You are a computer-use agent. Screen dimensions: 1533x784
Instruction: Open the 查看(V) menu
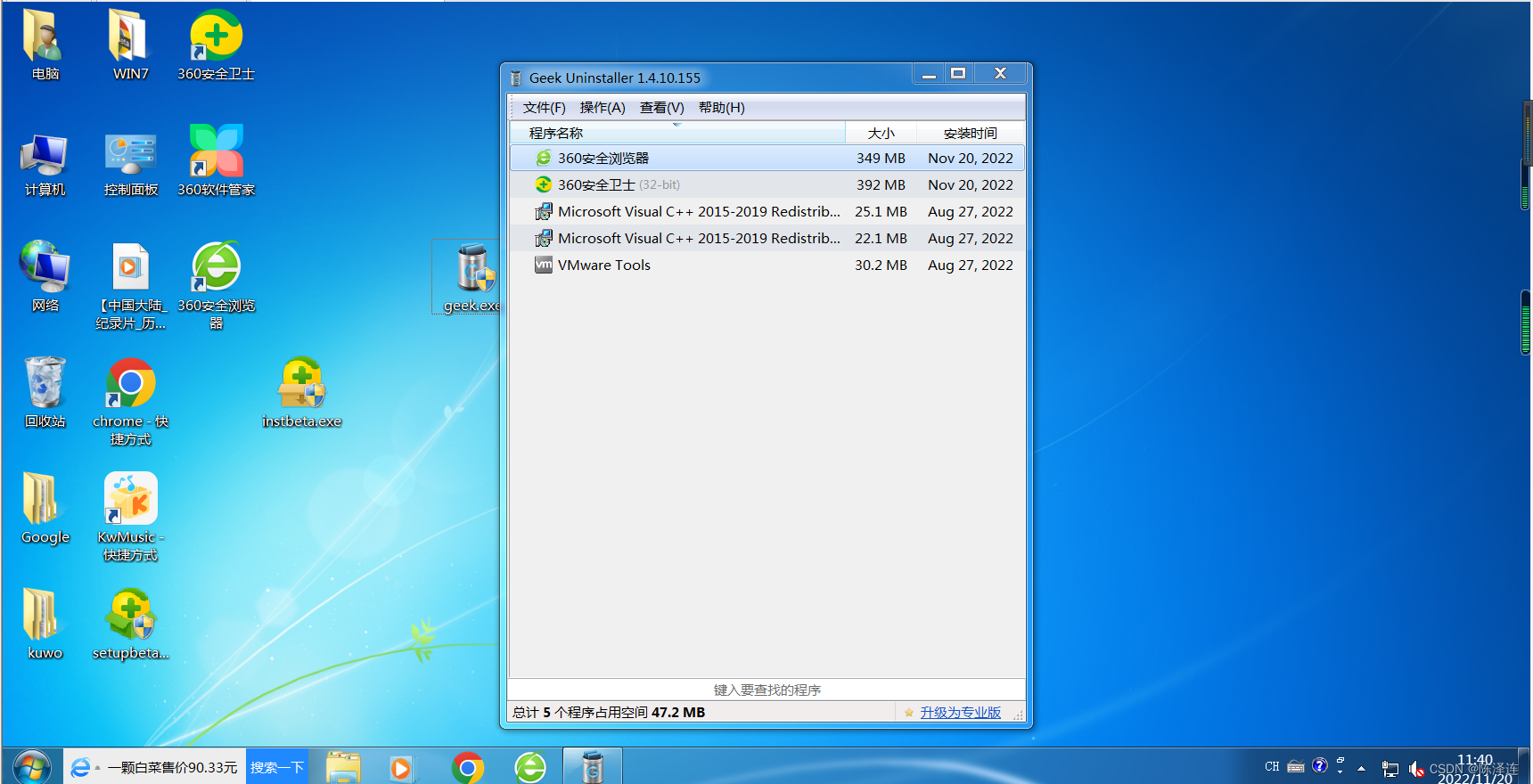[661, 108]
